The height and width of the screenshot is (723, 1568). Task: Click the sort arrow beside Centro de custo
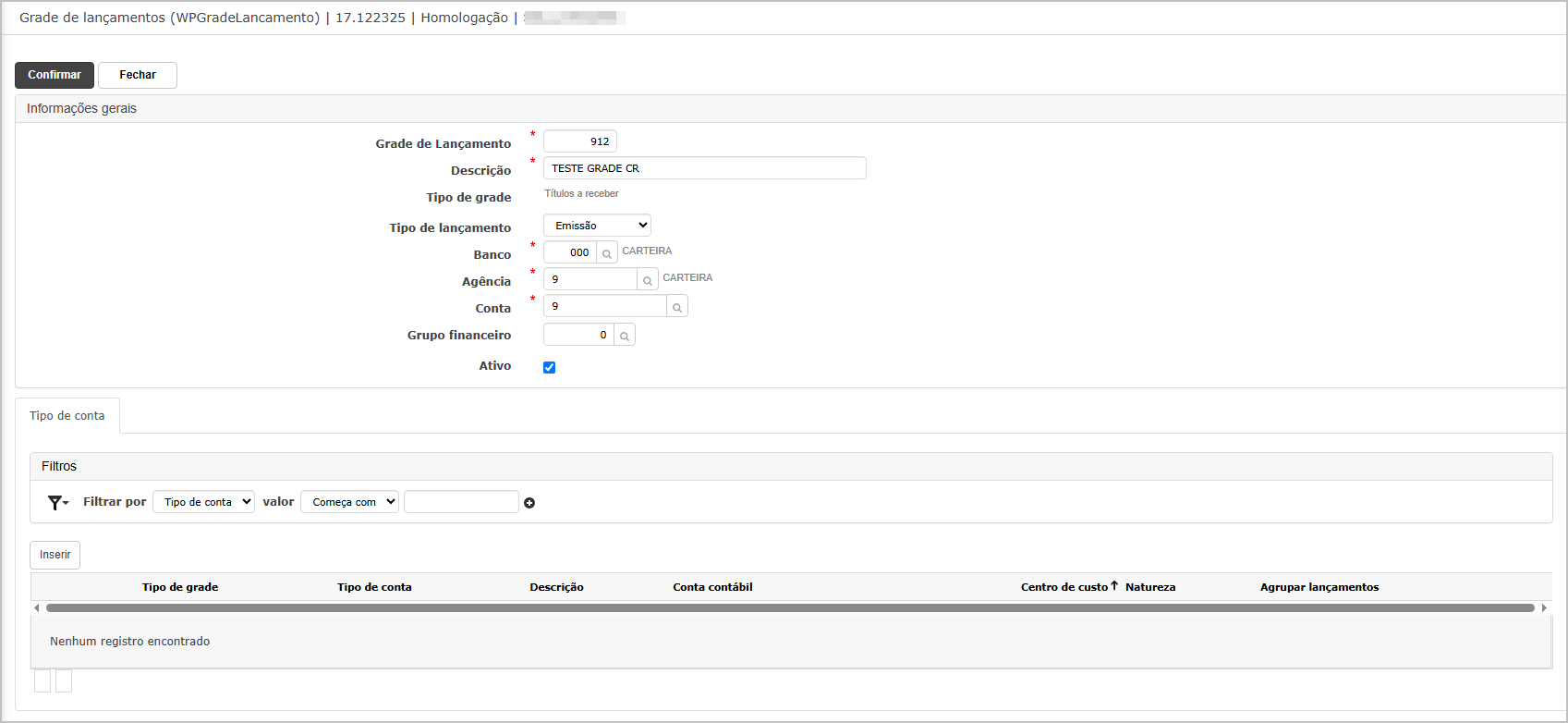click(1114, 586)
